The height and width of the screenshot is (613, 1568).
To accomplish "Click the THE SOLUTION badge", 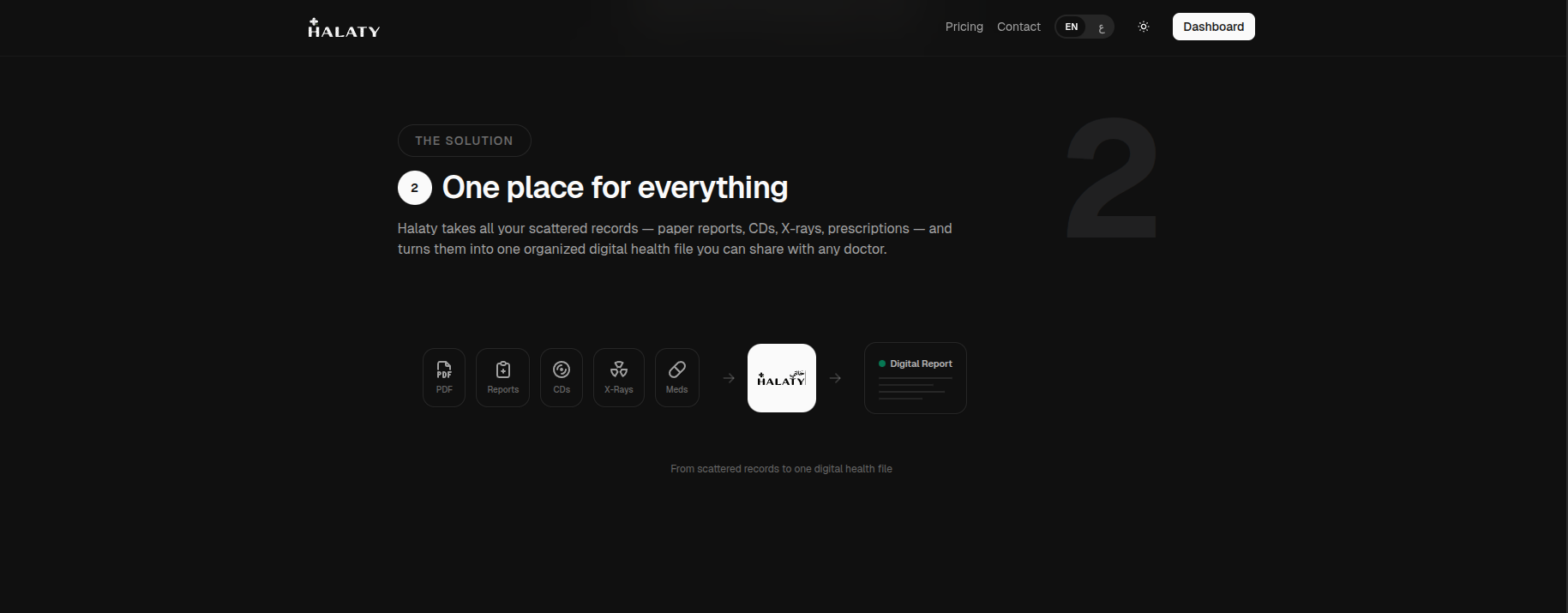I will point(464,141).
